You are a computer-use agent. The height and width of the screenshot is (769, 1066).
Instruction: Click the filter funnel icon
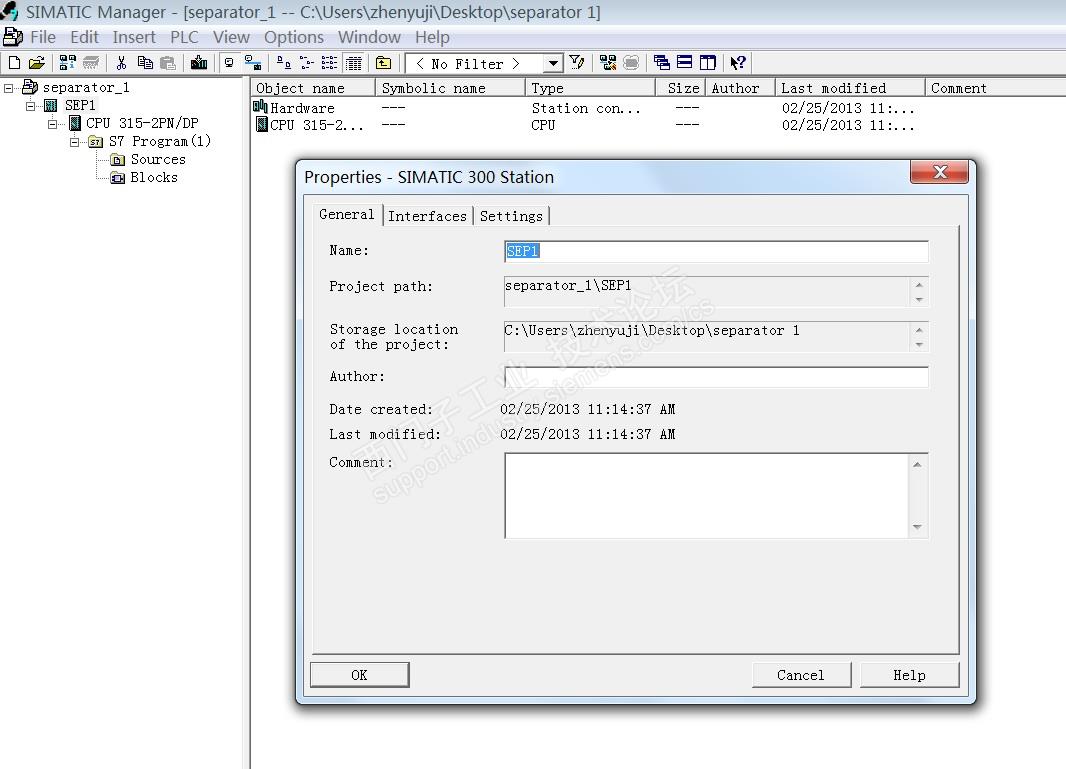click(577, 63)
